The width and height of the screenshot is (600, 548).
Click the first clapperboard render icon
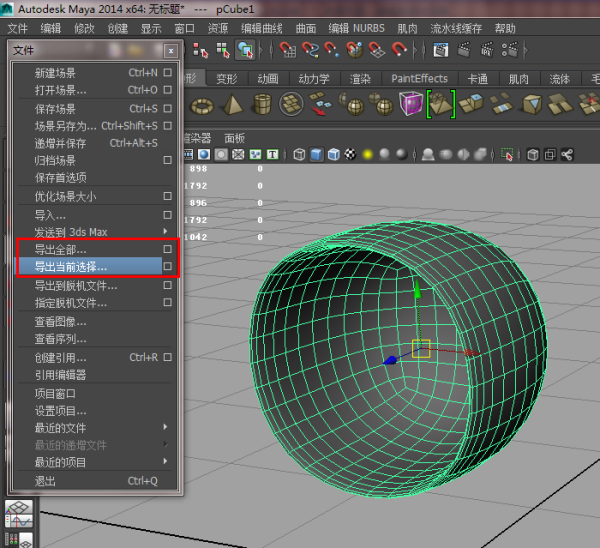click(442, 49)
